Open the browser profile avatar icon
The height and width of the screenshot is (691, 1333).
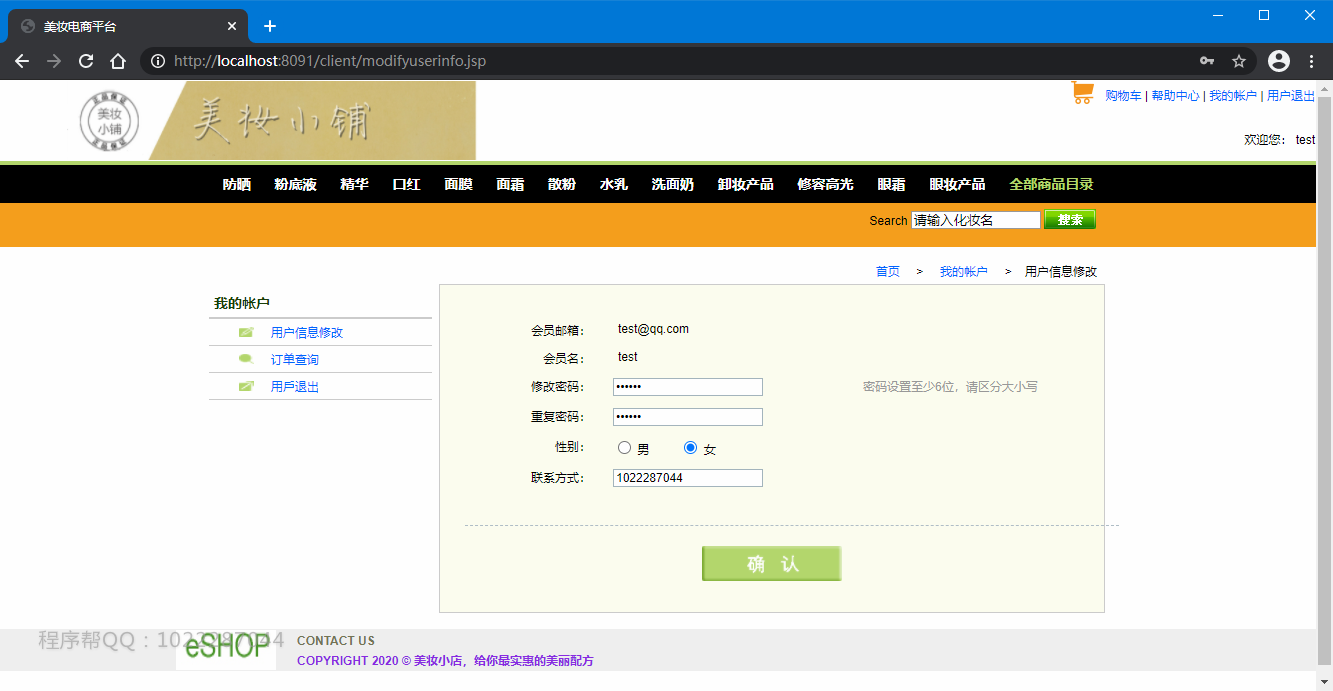coord(1278,60)
